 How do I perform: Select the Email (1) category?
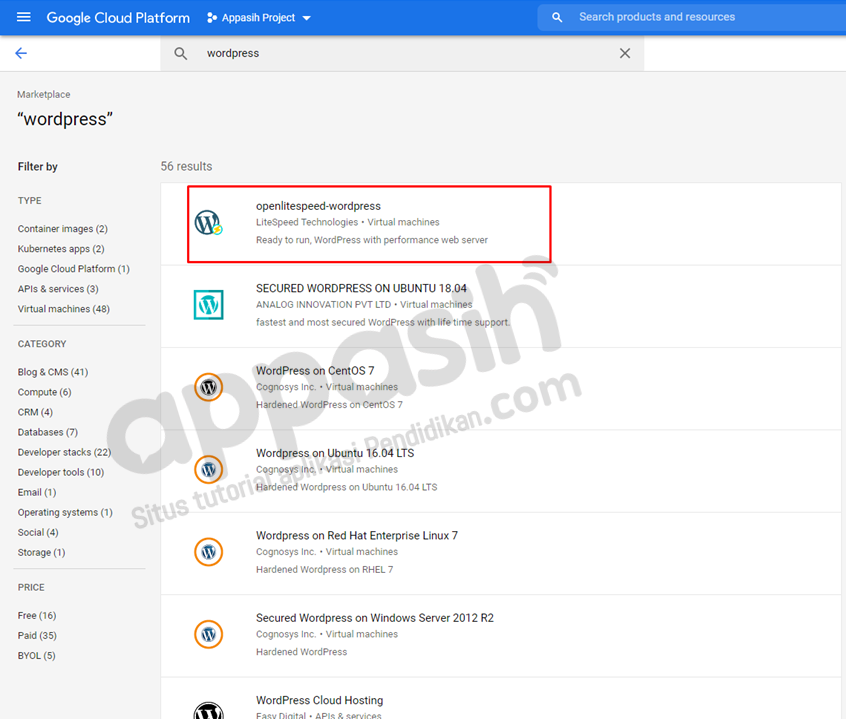coord(37,492)
